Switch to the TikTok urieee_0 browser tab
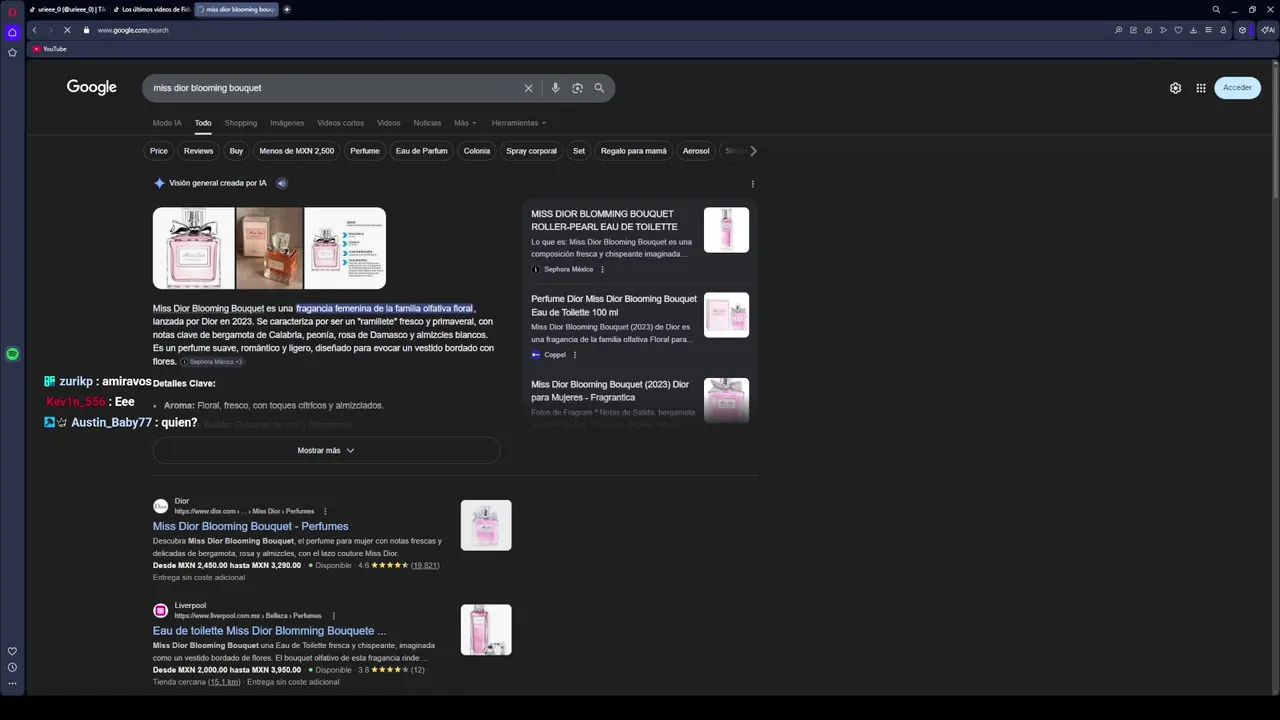Screen dimensions: 1280x720 coord(66,9)
